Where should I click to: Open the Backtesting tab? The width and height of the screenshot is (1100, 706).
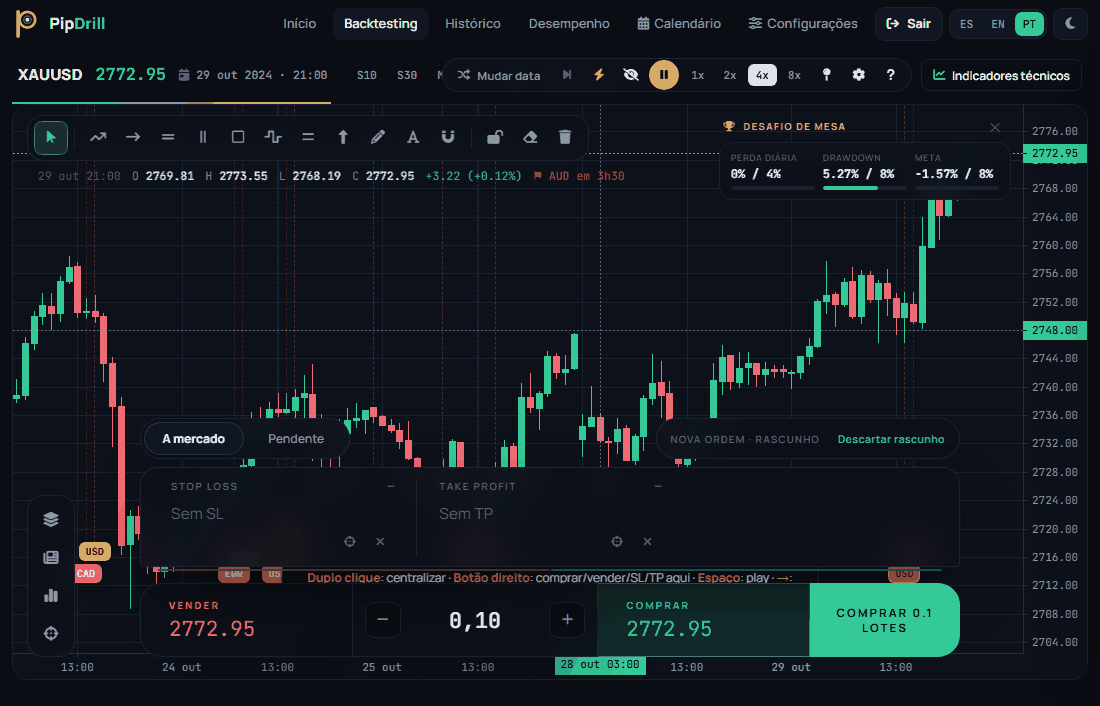381,24
